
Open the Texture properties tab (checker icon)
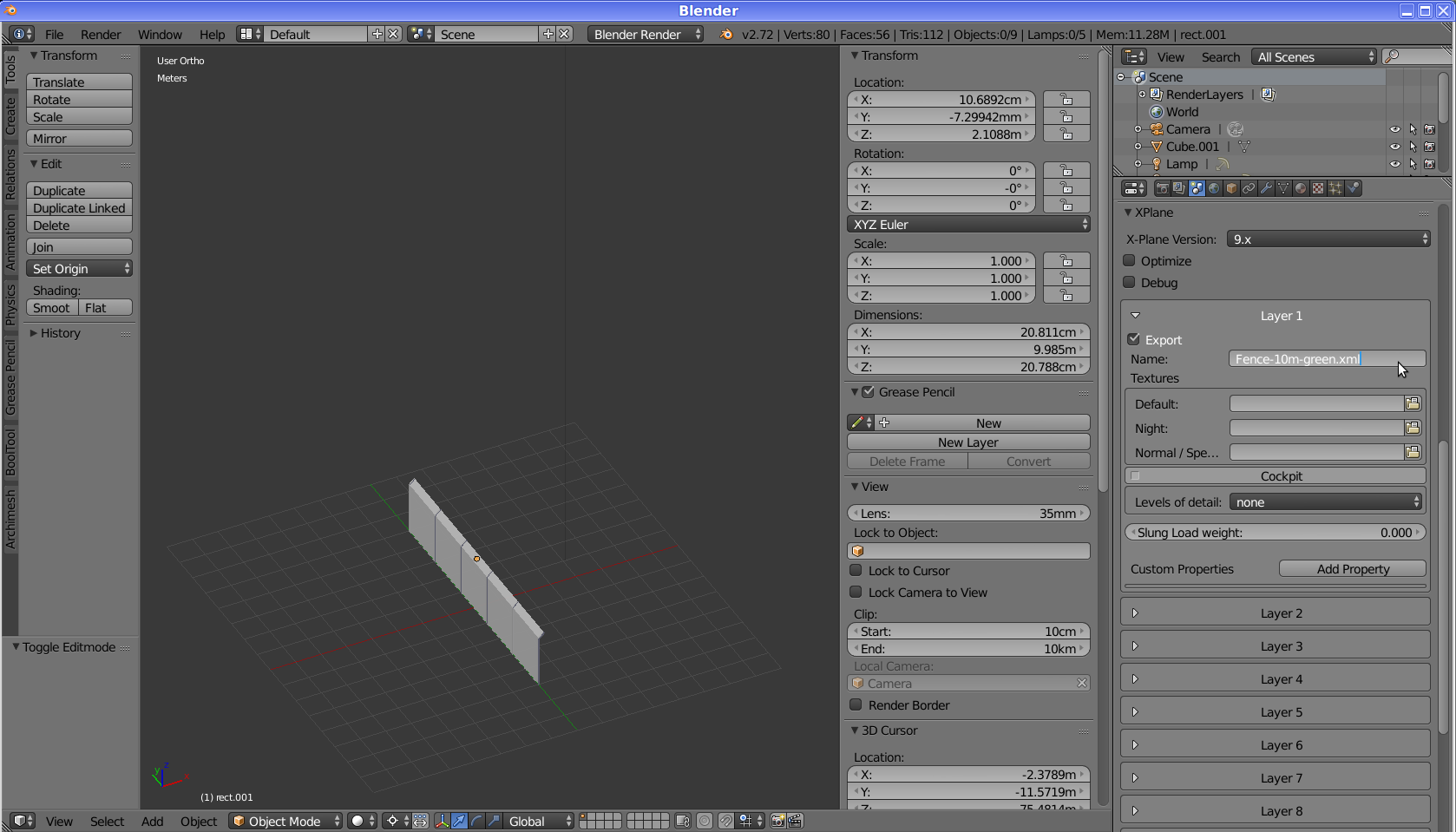click(1318, 188)
